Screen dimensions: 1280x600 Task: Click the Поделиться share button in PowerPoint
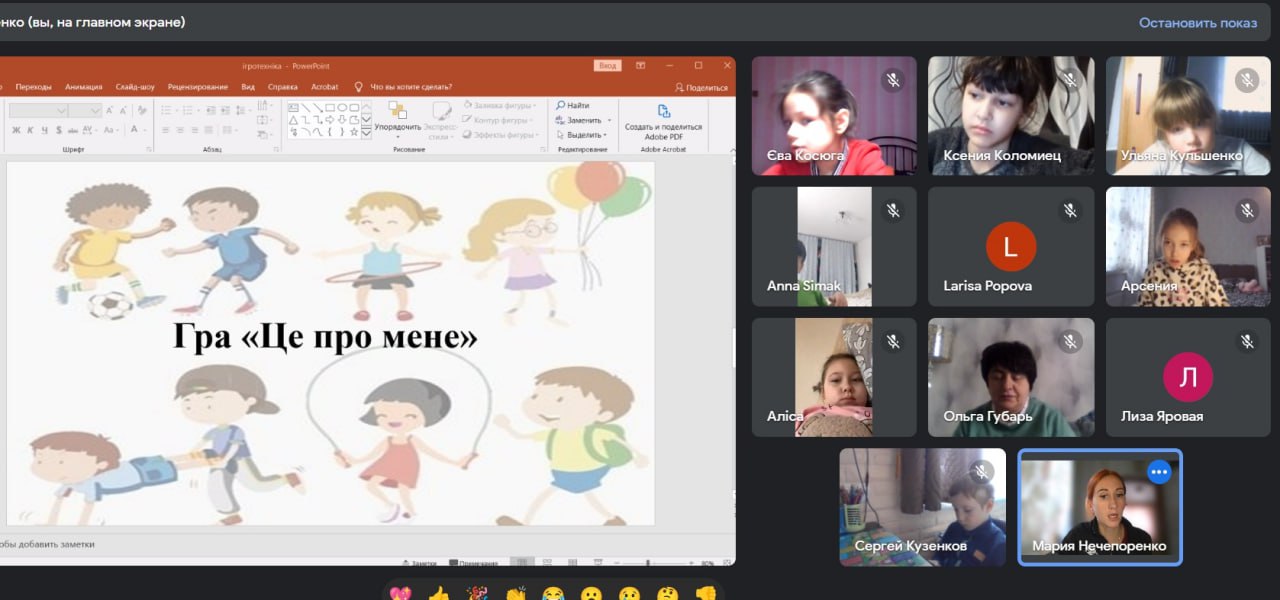click(701, 88)
